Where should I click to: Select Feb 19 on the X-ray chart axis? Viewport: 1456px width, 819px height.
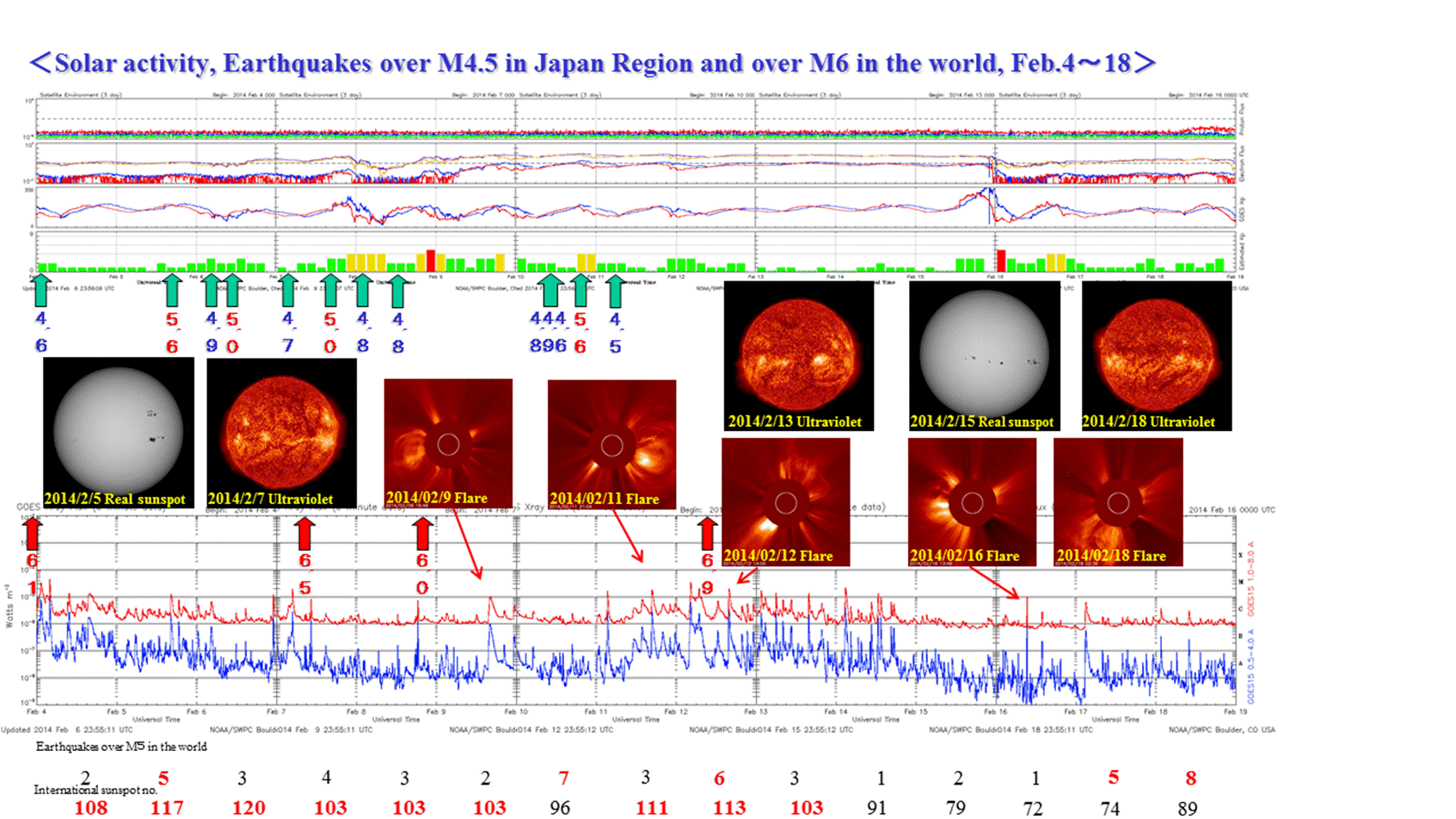tap(1236, 711)
